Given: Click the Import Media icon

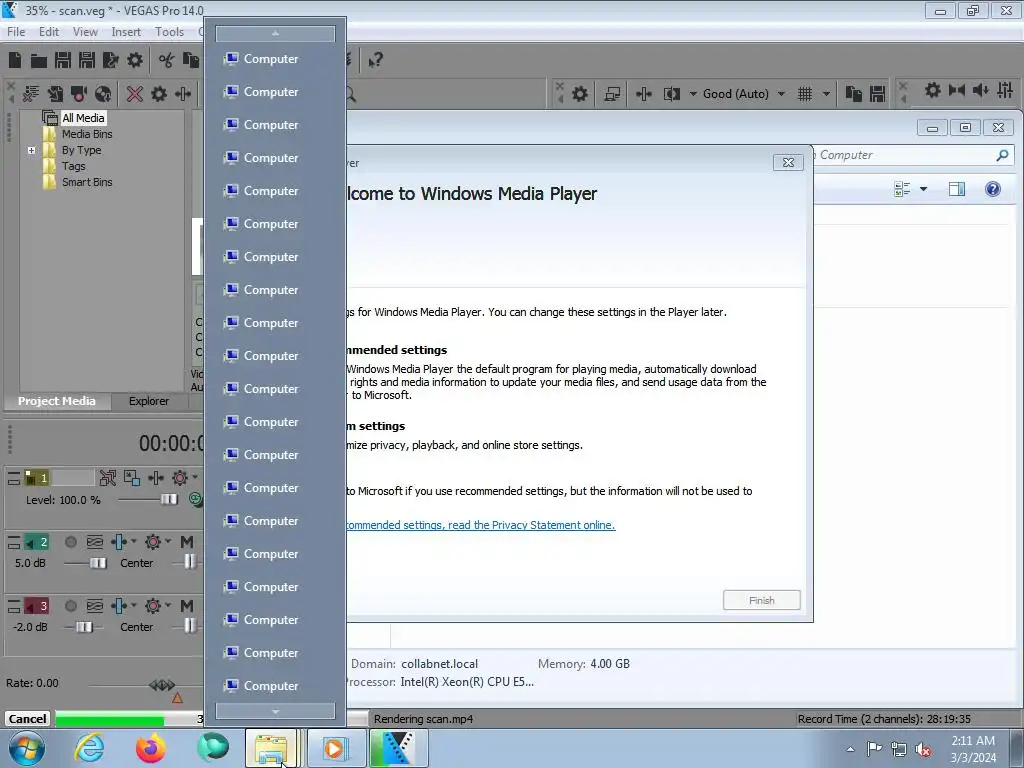Looking at the screenshot, I should coord(55,94).
